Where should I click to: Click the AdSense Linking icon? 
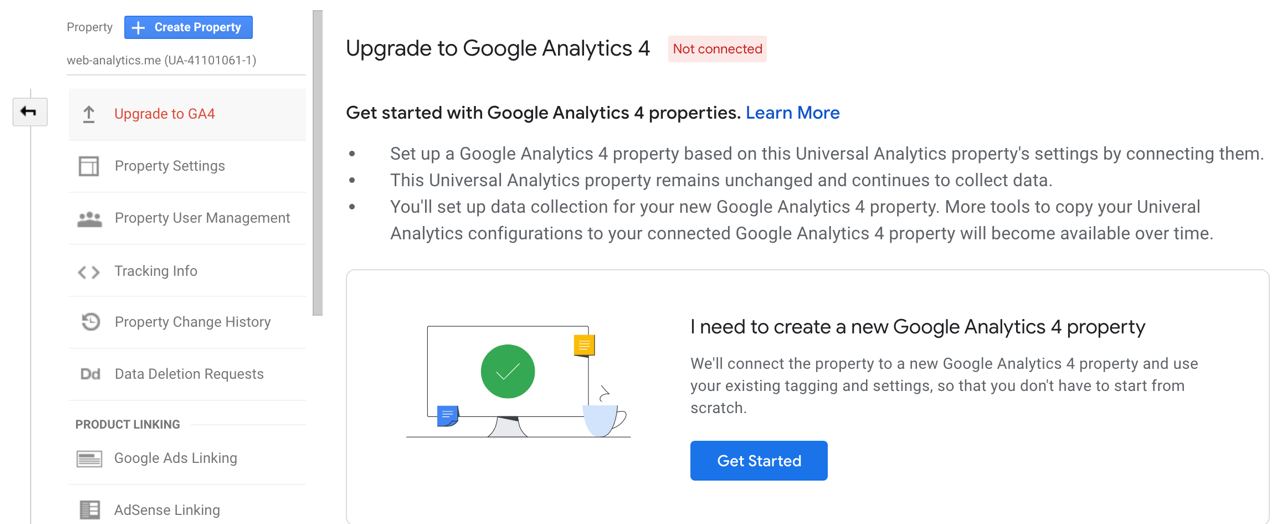[x=89, y=510]
